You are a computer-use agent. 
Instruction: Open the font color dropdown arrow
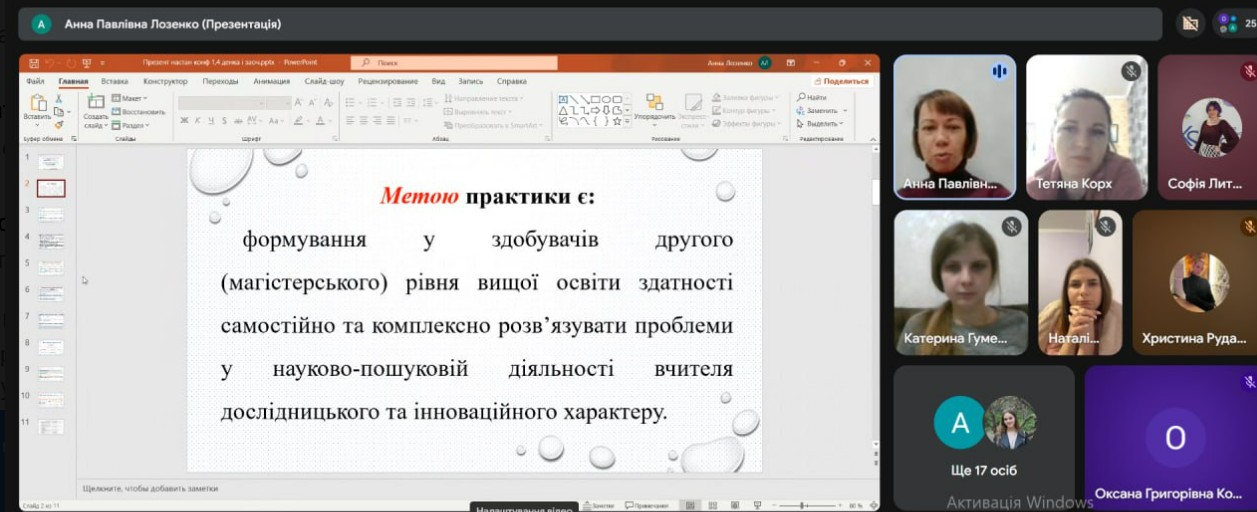[x=331, y=120]
